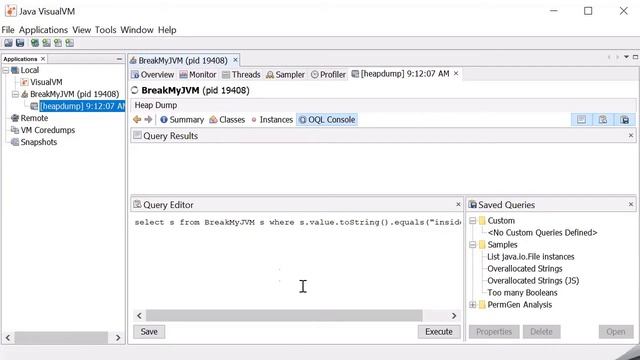Viewport: 640px width, 360px height.
Task: Click the Save button under Query Editor
Action: click(149, 332)
